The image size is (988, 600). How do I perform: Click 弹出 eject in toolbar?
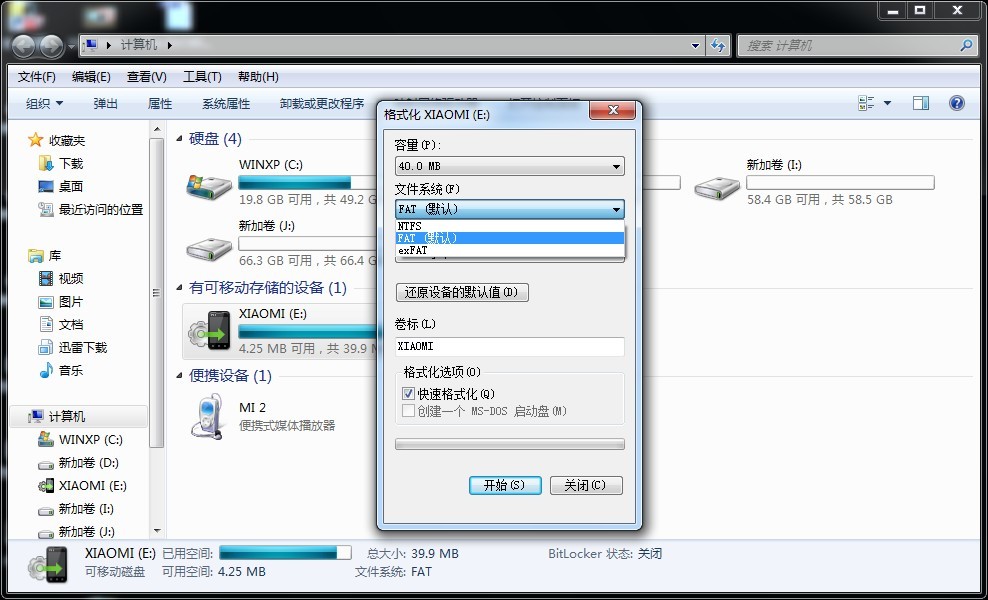click(105, 103)
